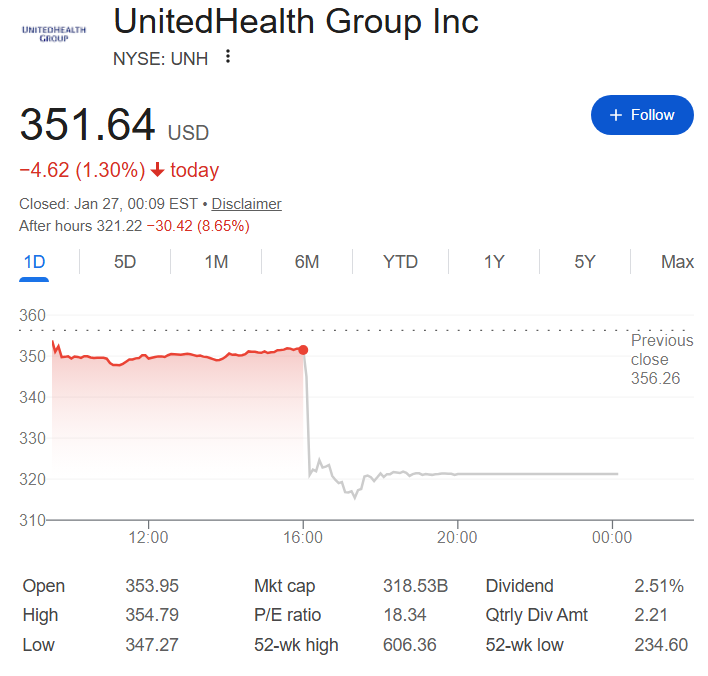View the 1Y chart range
The width and height of the screenshot is (708, 676).
(494, 262)
